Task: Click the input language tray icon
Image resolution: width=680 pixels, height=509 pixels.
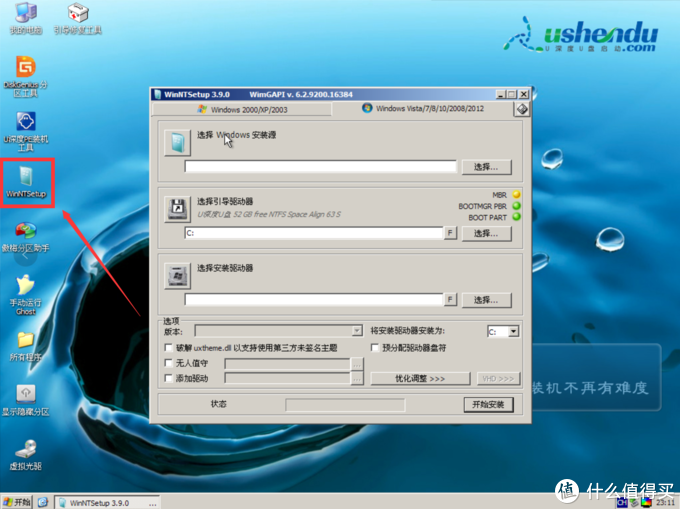Action: click(x=622, y=502)
